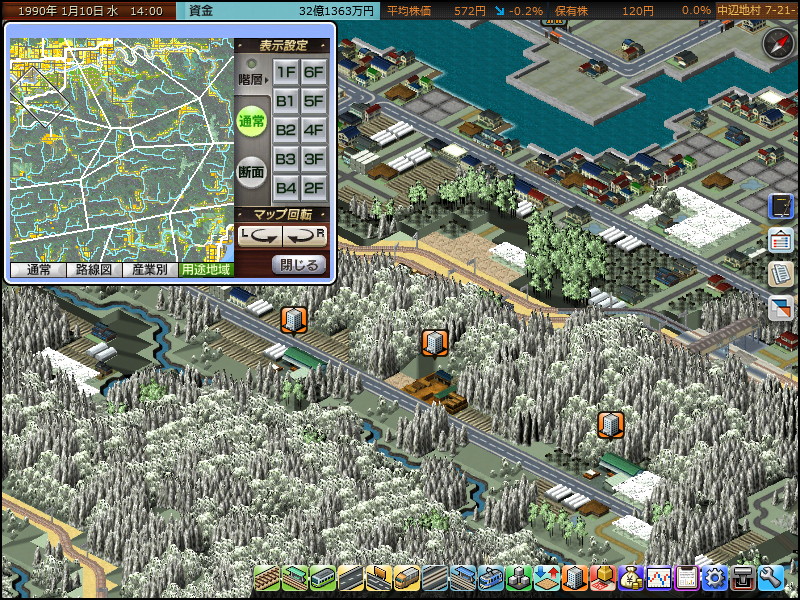Viewport: 800px width, 600px height.
Task: Click the 保有株 holdings value
Action: pos(605,11)
